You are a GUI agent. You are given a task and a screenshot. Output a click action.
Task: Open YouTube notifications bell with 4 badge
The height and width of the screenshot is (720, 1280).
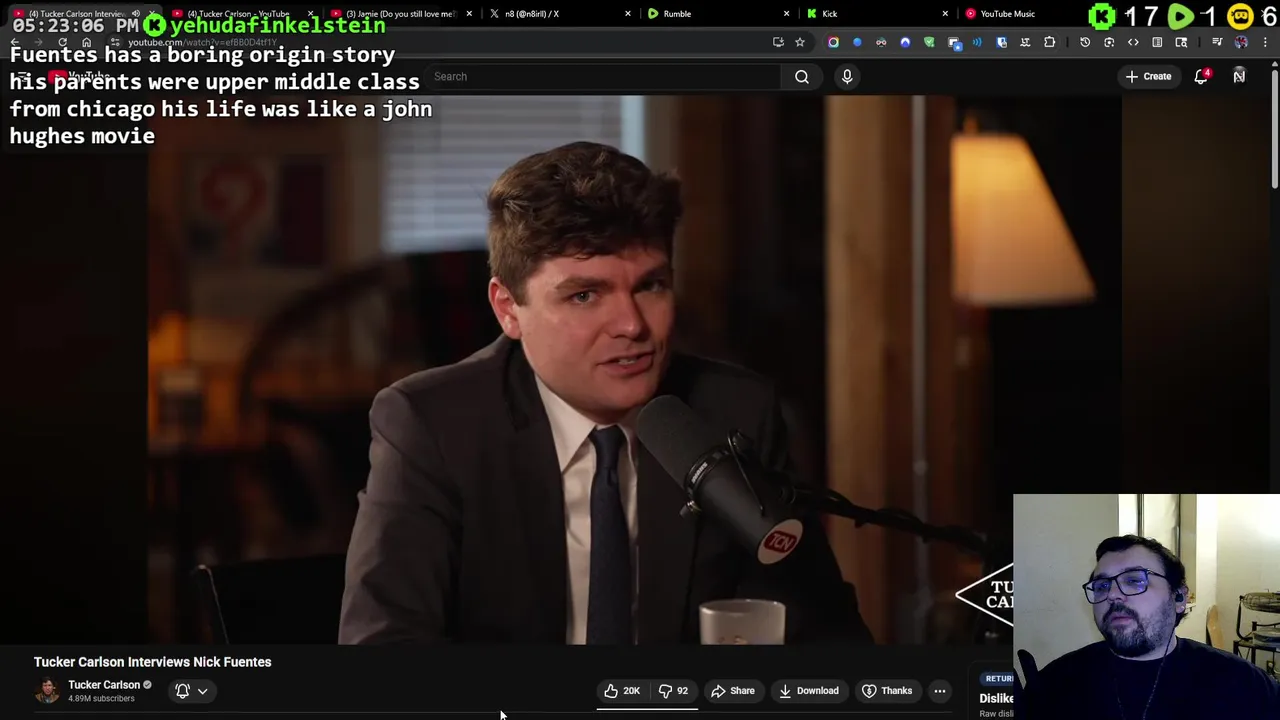click(1202, 76)
